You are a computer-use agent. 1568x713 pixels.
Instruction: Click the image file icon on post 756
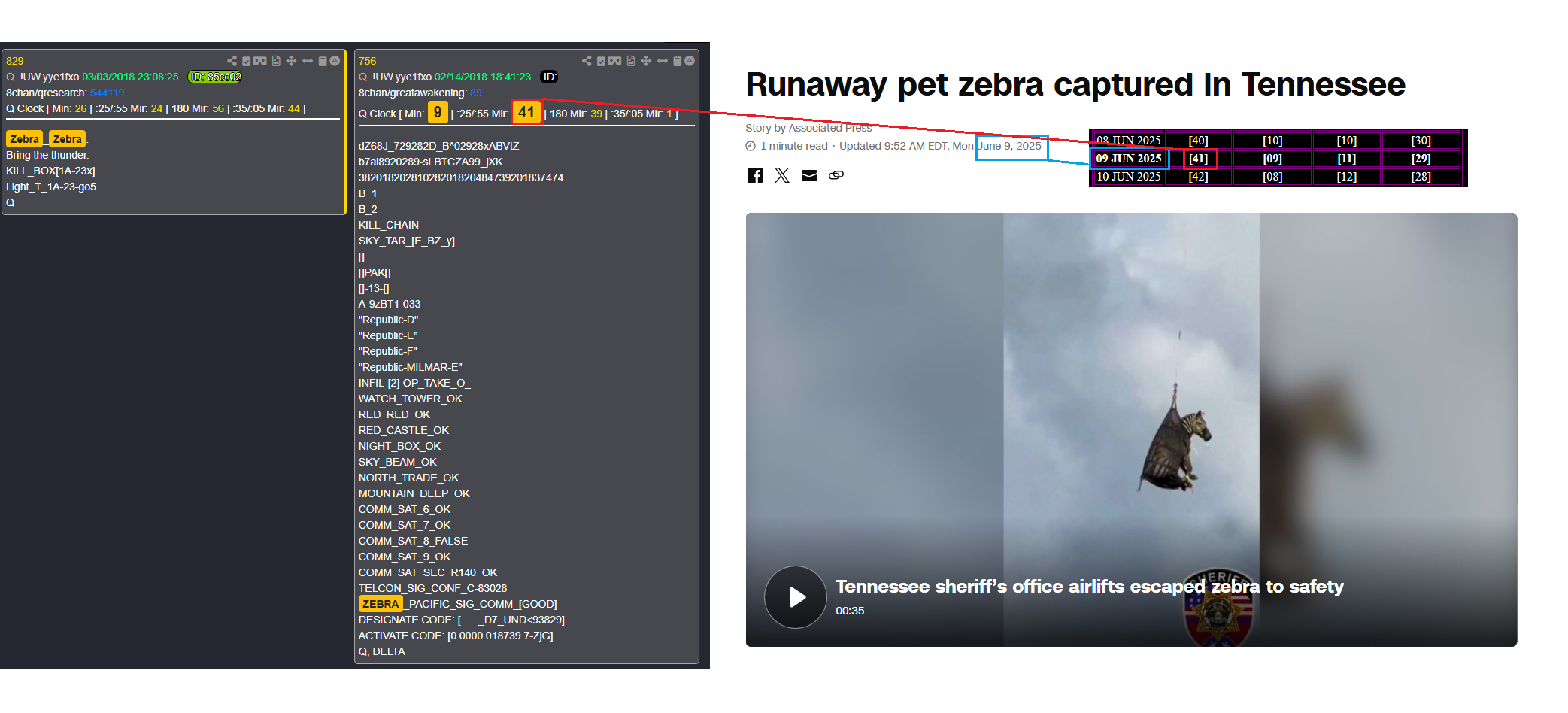pos(631,61)
